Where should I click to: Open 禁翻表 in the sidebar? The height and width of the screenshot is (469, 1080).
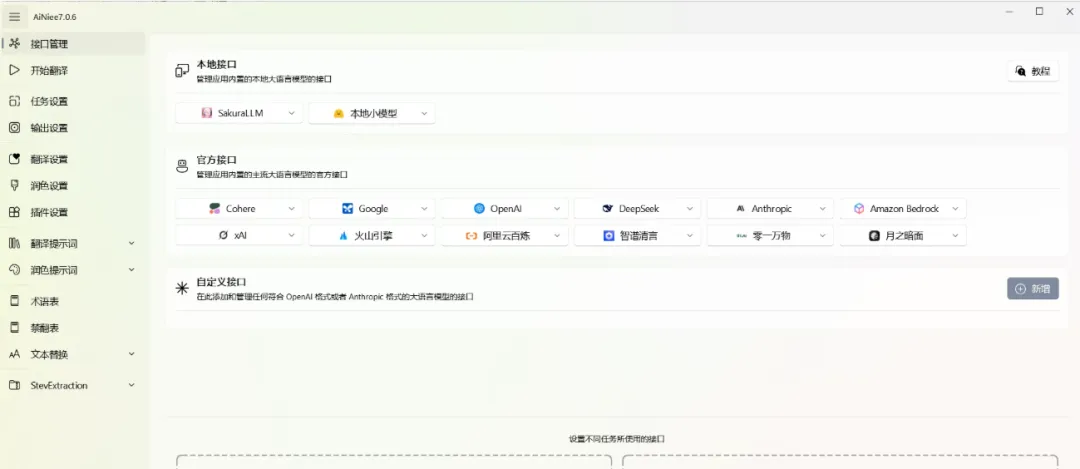tap(72, 328)
